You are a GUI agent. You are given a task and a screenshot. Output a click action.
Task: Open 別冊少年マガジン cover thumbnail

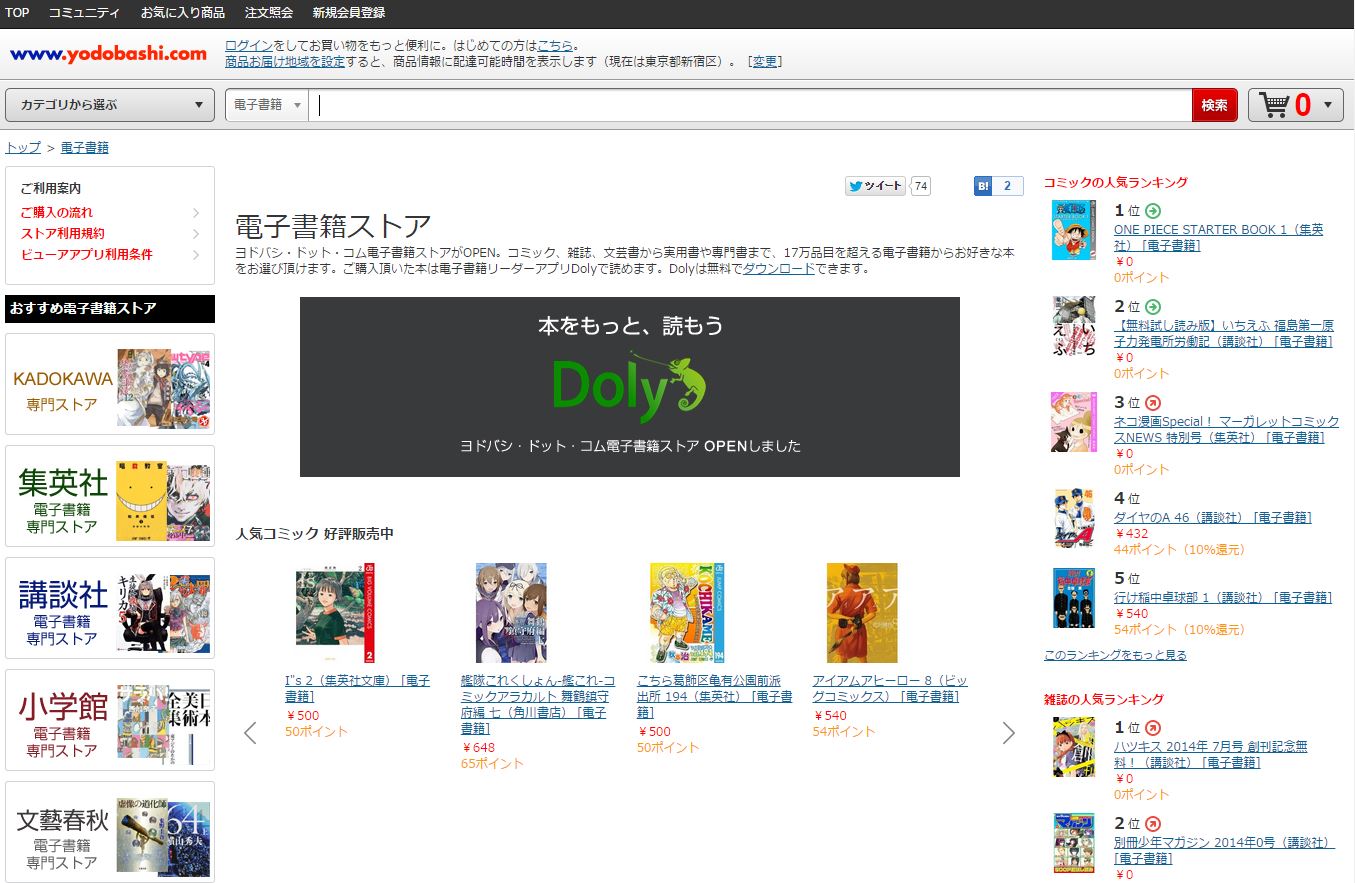tap(1073, 843)
